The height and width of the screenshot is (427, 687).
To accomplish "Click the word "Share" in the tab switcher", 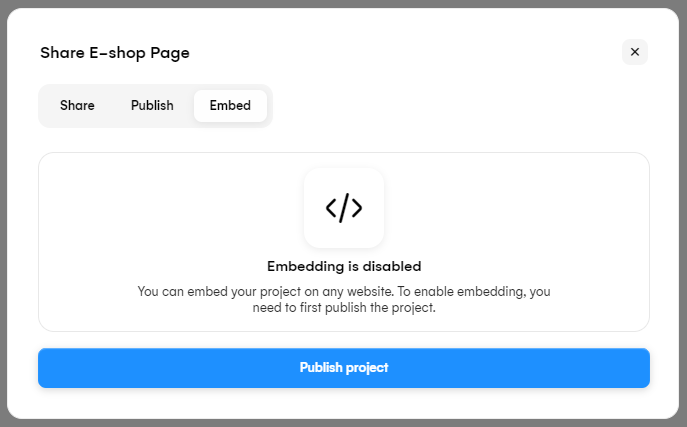I will point(77,105).
